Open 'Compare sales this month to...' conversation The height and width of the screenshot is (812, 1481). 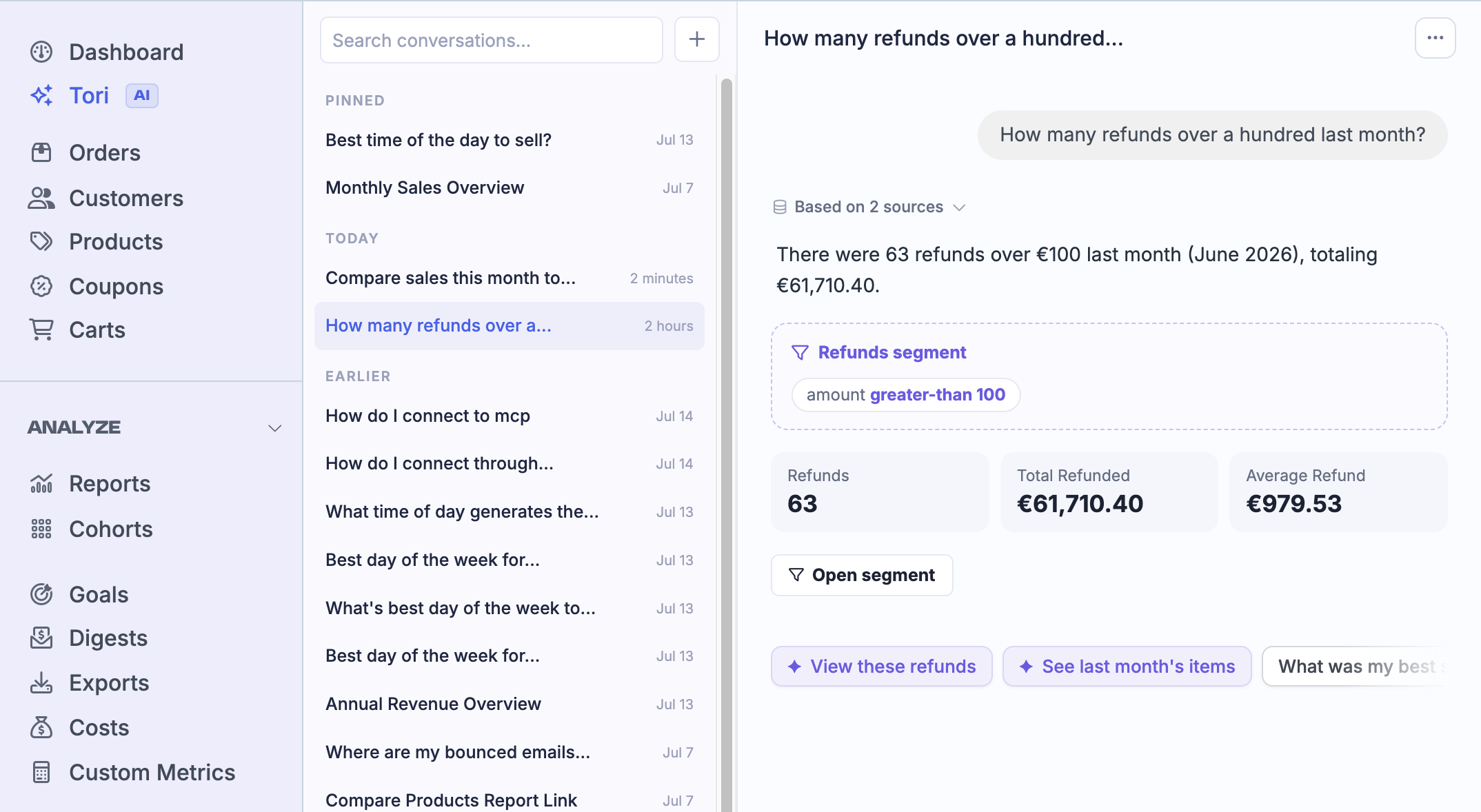click(x=510, y=278)
